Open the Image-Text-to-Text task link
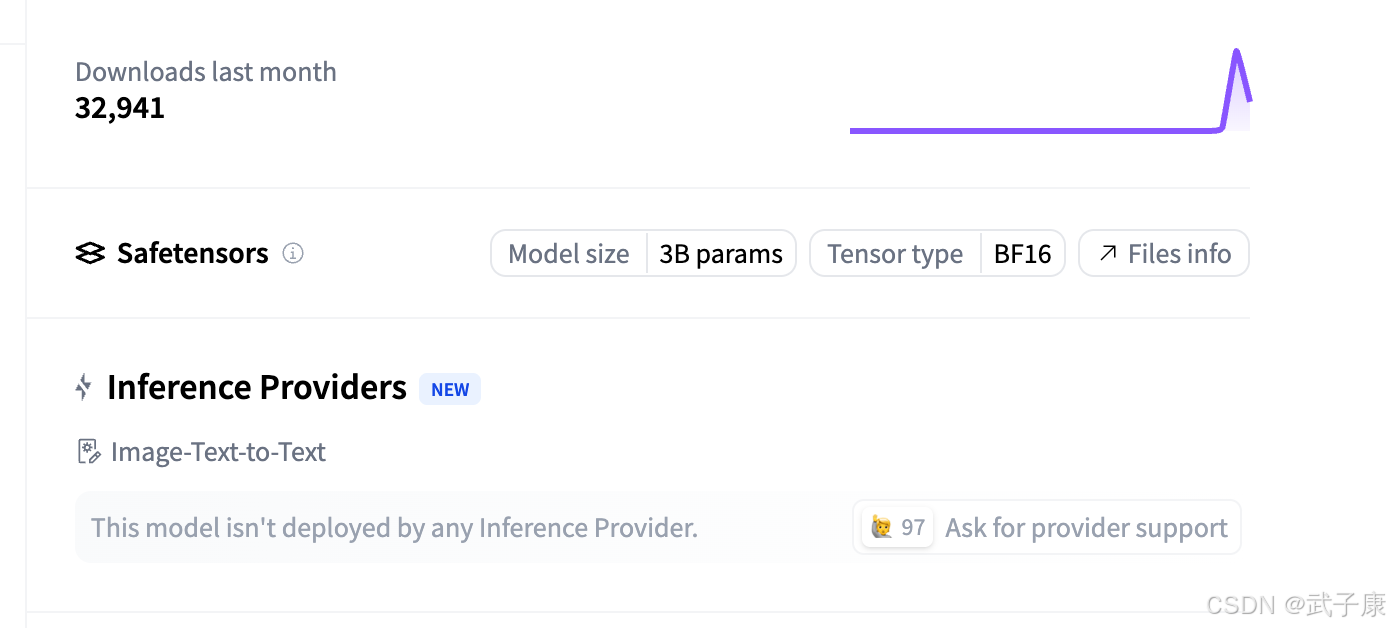Image resolution: width=1390 pixels, height=628 pixels. [218, 452]
